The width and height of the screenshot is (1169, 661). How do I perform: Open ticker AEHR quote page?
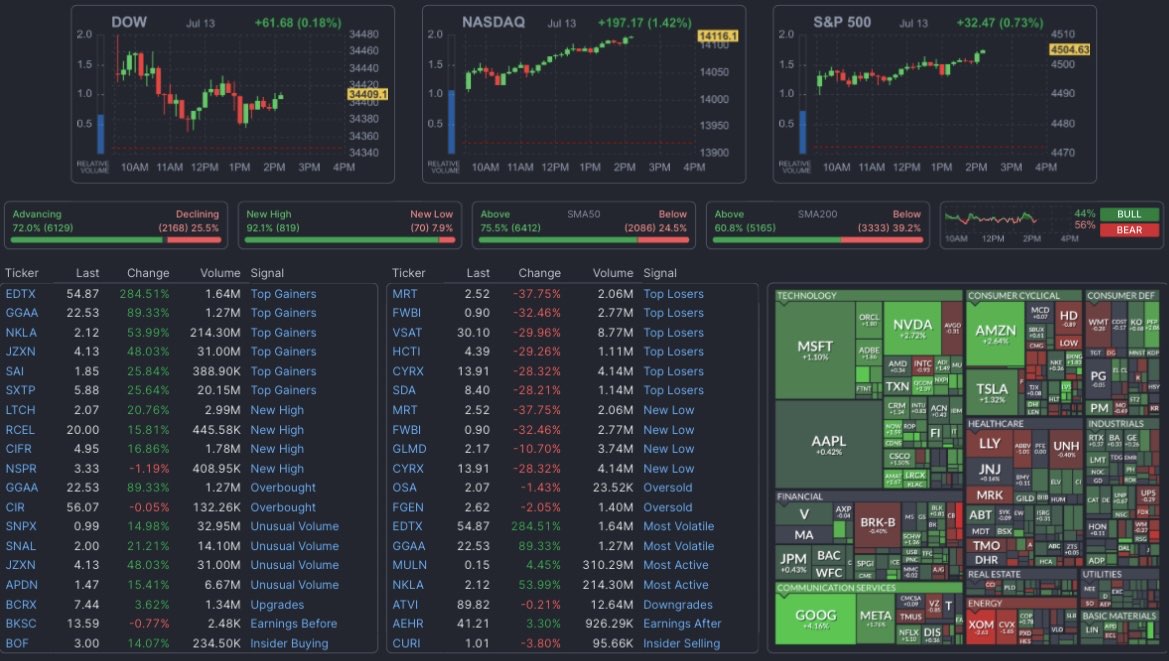[x=408, y=624]
